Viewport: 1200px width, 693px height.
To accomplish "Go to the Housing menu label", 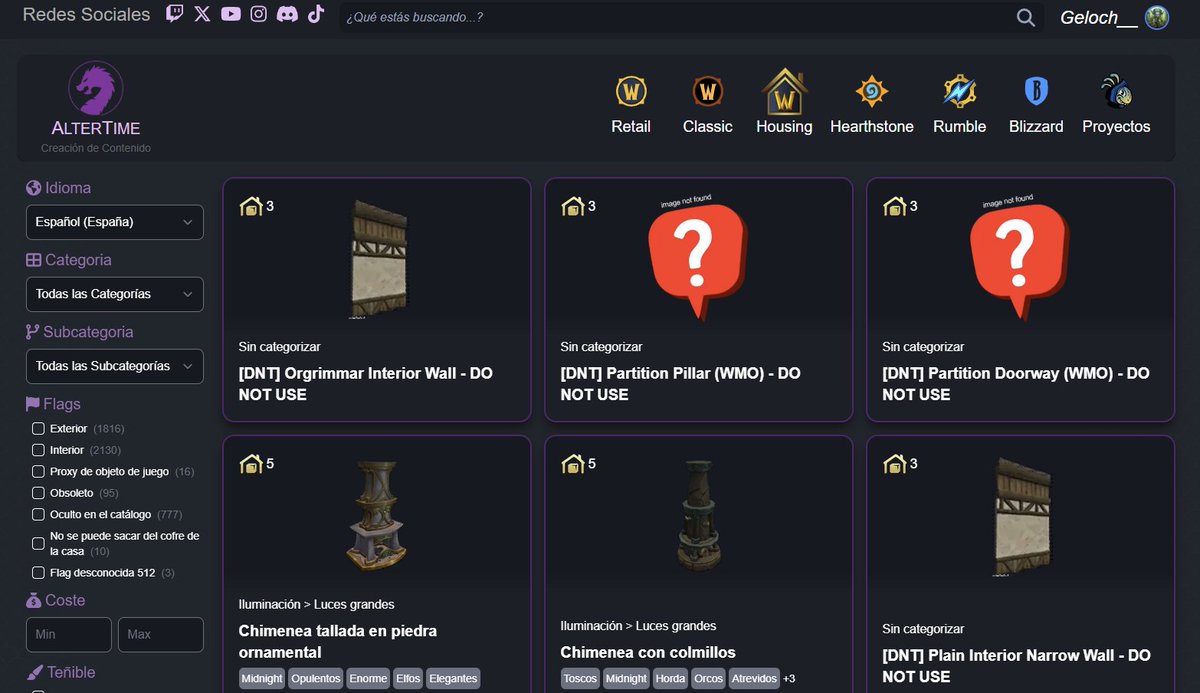I will pyautogui.click(x=784, y=127).
